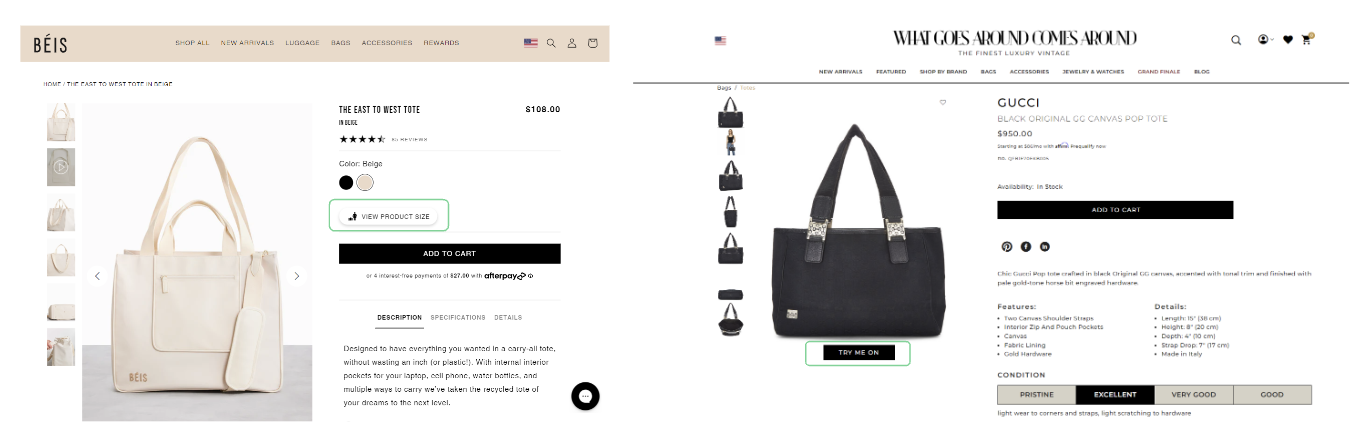
Task: Show previous tote image with left arrow
Action: [97, 276]
